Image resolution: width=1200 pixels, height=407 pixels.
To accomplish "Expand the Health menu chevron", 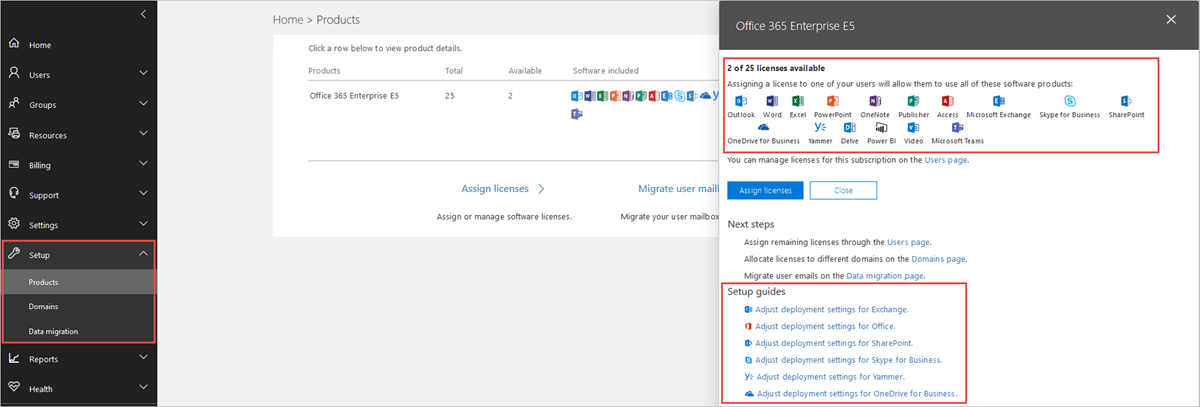I will (143, 388).
